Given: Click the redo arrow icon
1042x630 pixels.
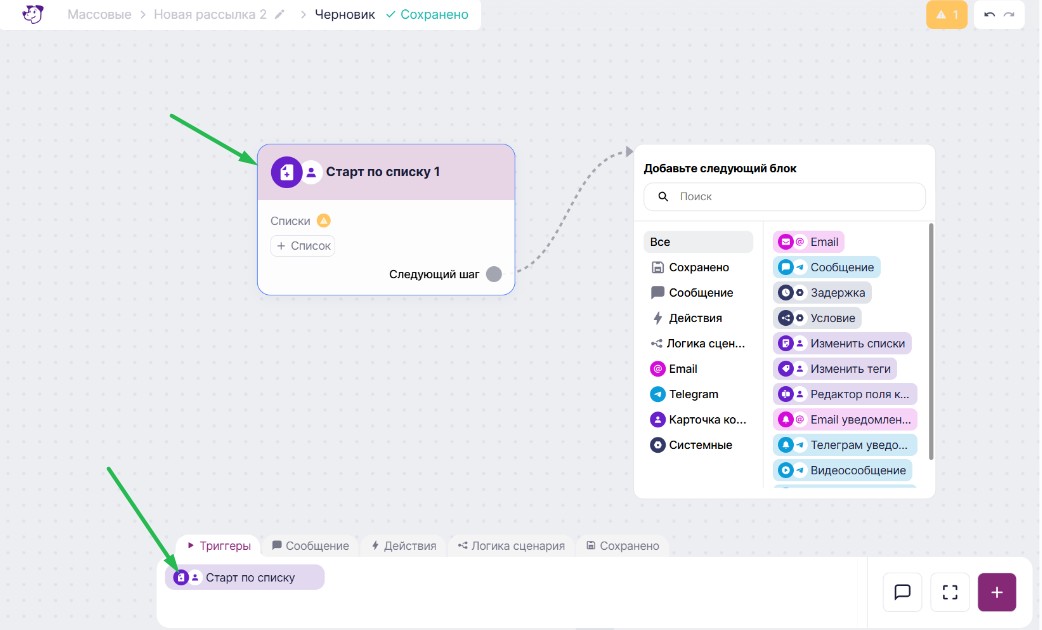Looking at the screenshot, I should pos(1009,15).
